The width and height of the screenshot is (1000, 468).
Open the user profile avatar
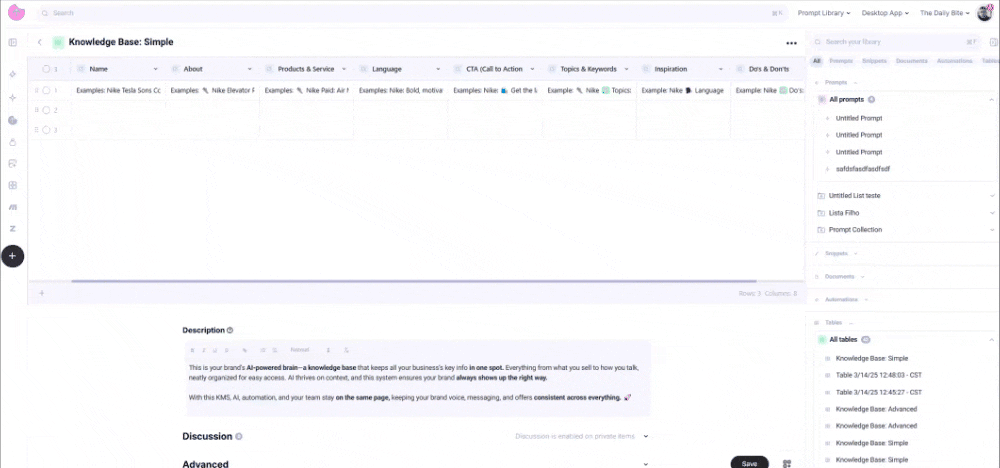(985, 13)
